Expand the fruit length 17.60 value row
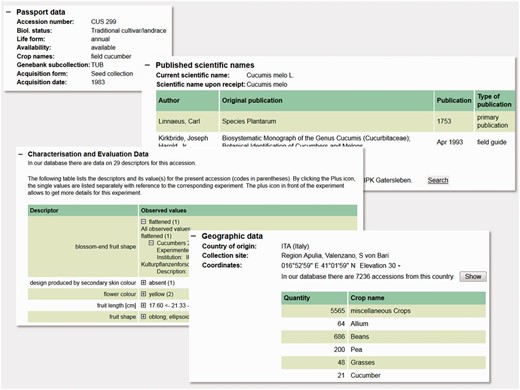Viewport: 520px width, 390px height. pos(143,305)
